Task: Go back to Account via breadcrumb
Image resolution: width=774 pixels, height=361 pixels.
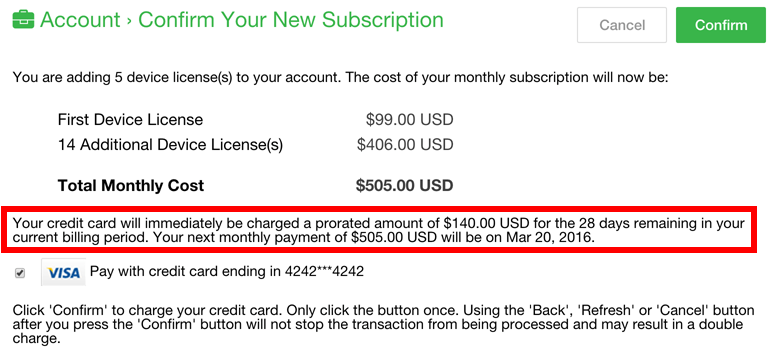Action: pos(80,20)
